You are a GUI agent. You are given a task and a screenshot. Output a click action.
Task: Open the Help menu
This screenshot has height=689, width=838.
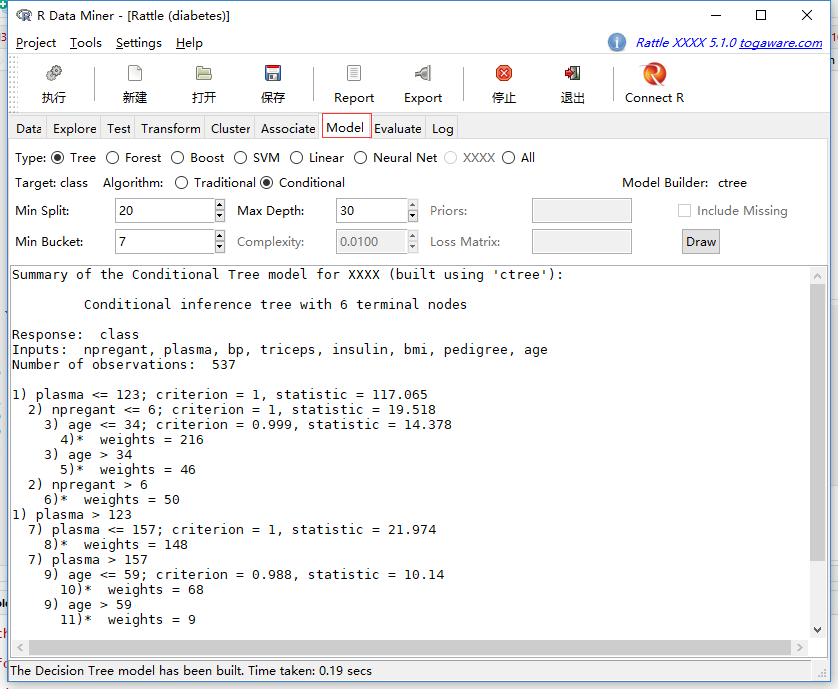189,43
